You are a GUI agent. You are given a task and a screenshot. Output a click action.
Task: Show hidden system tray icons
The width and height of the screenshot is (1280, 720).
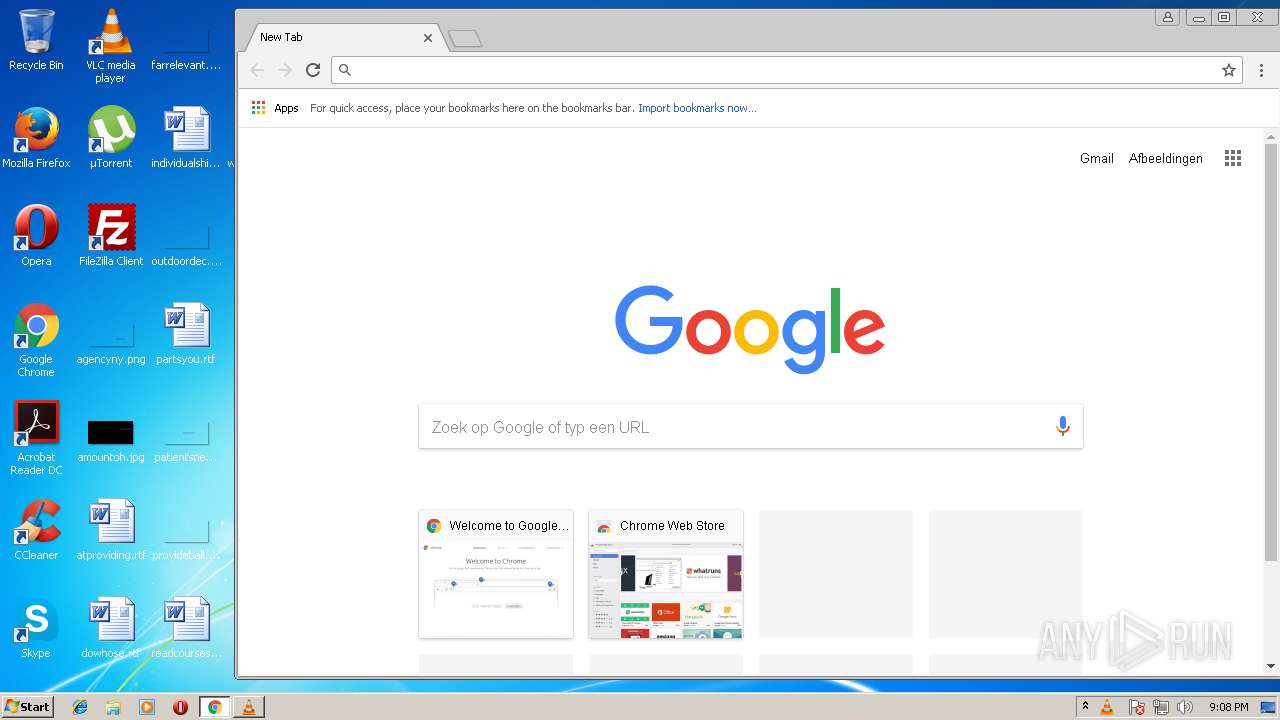click(x=1085, y=707)
